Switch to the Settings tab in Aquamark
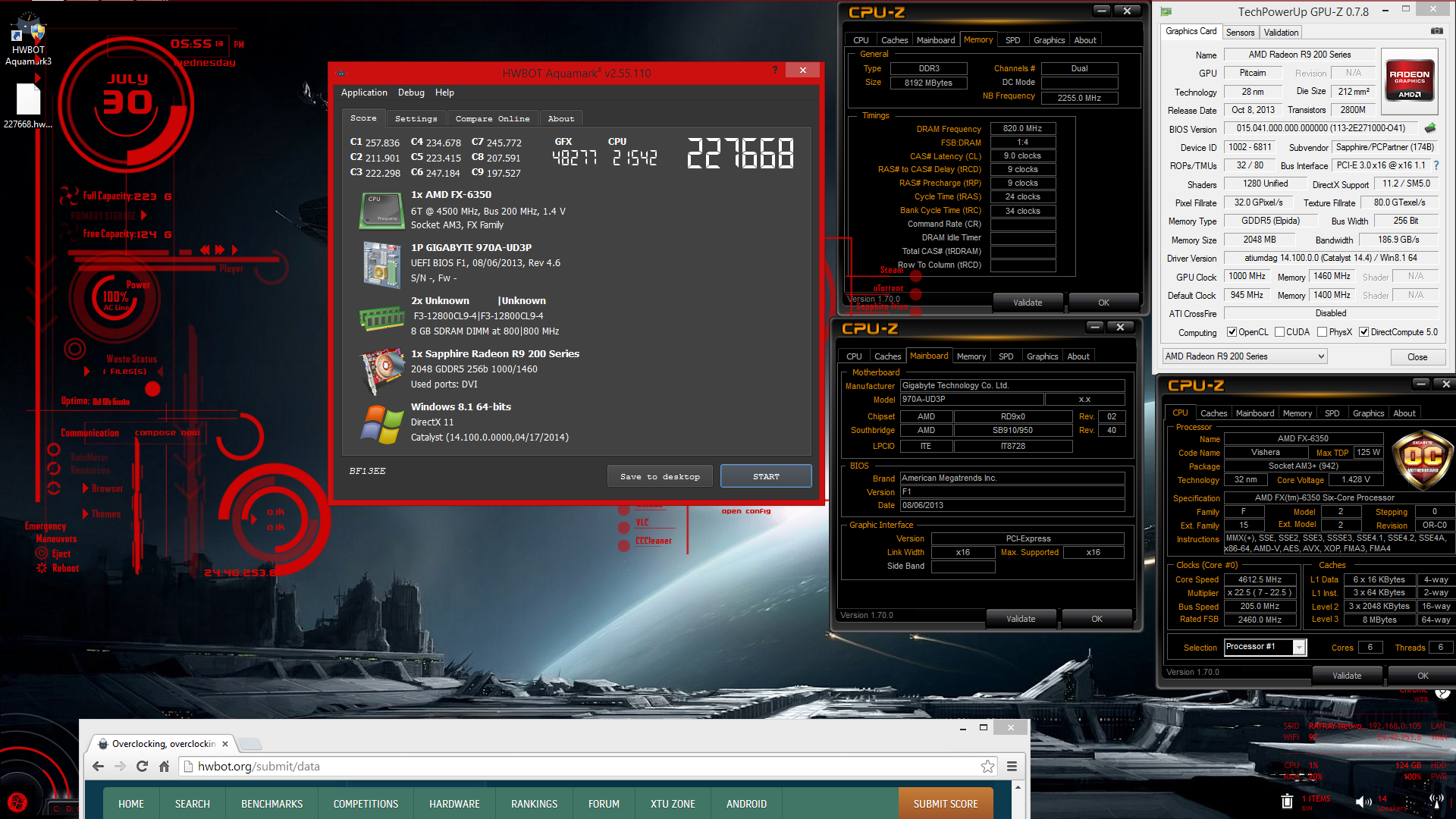This screenshot has width=1456, height=819. pos(416,118)
